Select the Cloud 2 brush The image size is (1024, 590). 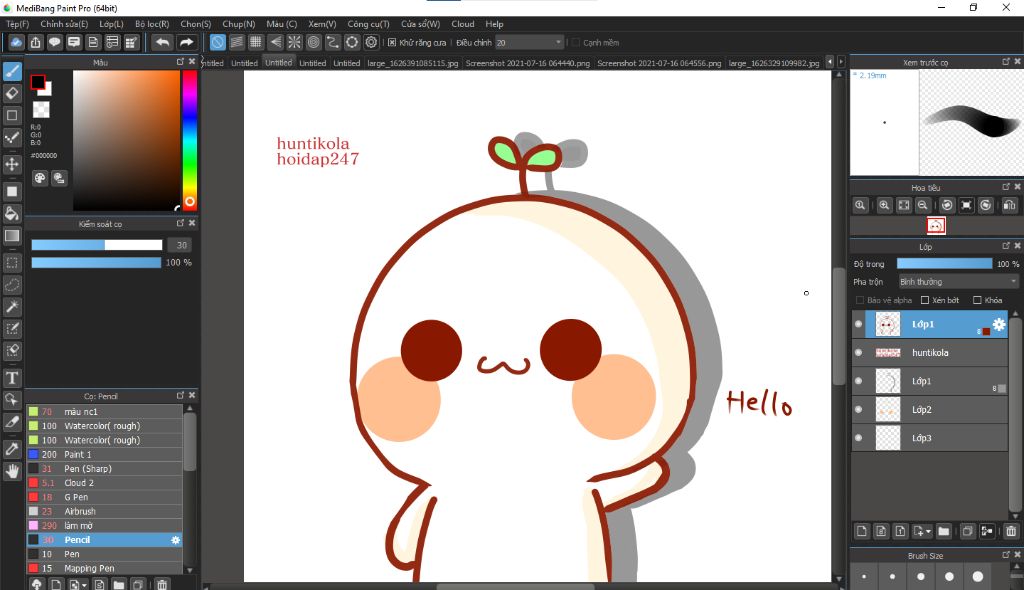click(x=104, y=483)
